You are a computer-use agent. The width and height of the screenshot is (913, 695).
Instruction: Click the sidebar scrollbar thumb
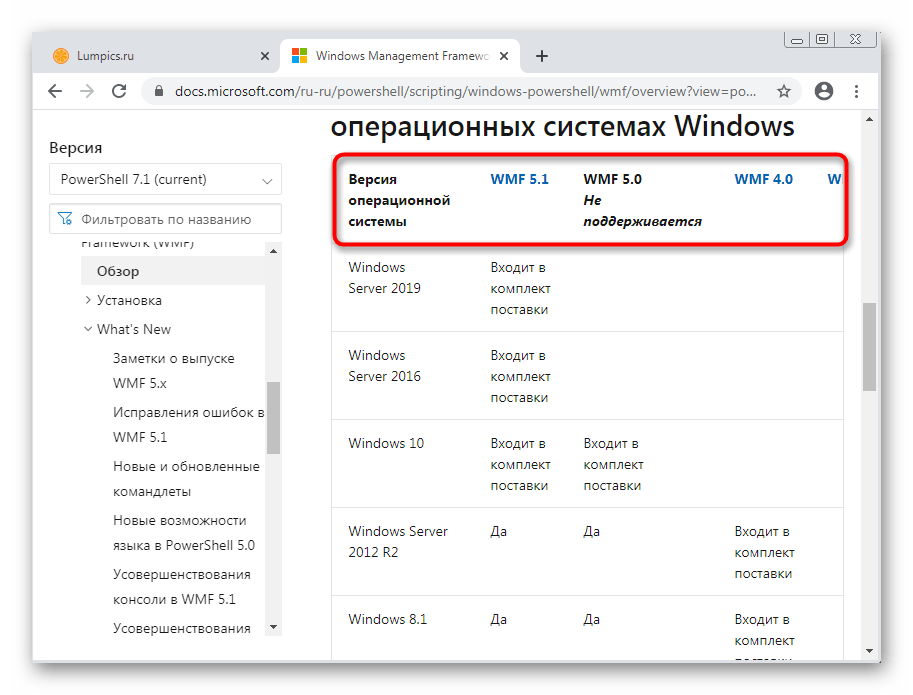pos(273,417)
